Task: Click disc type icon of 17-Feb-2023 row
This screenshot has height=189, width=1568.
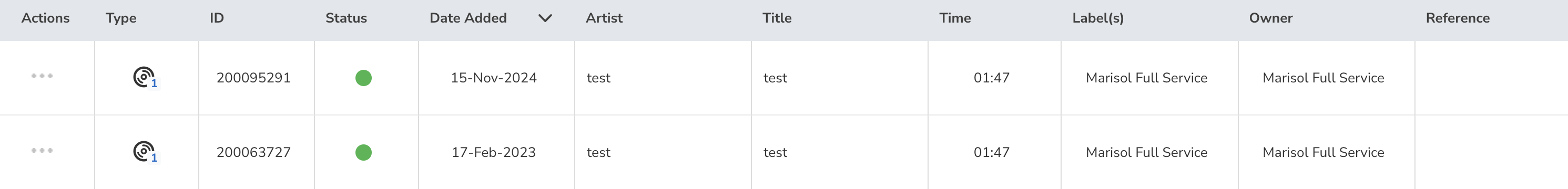Action: pos(145,151)
